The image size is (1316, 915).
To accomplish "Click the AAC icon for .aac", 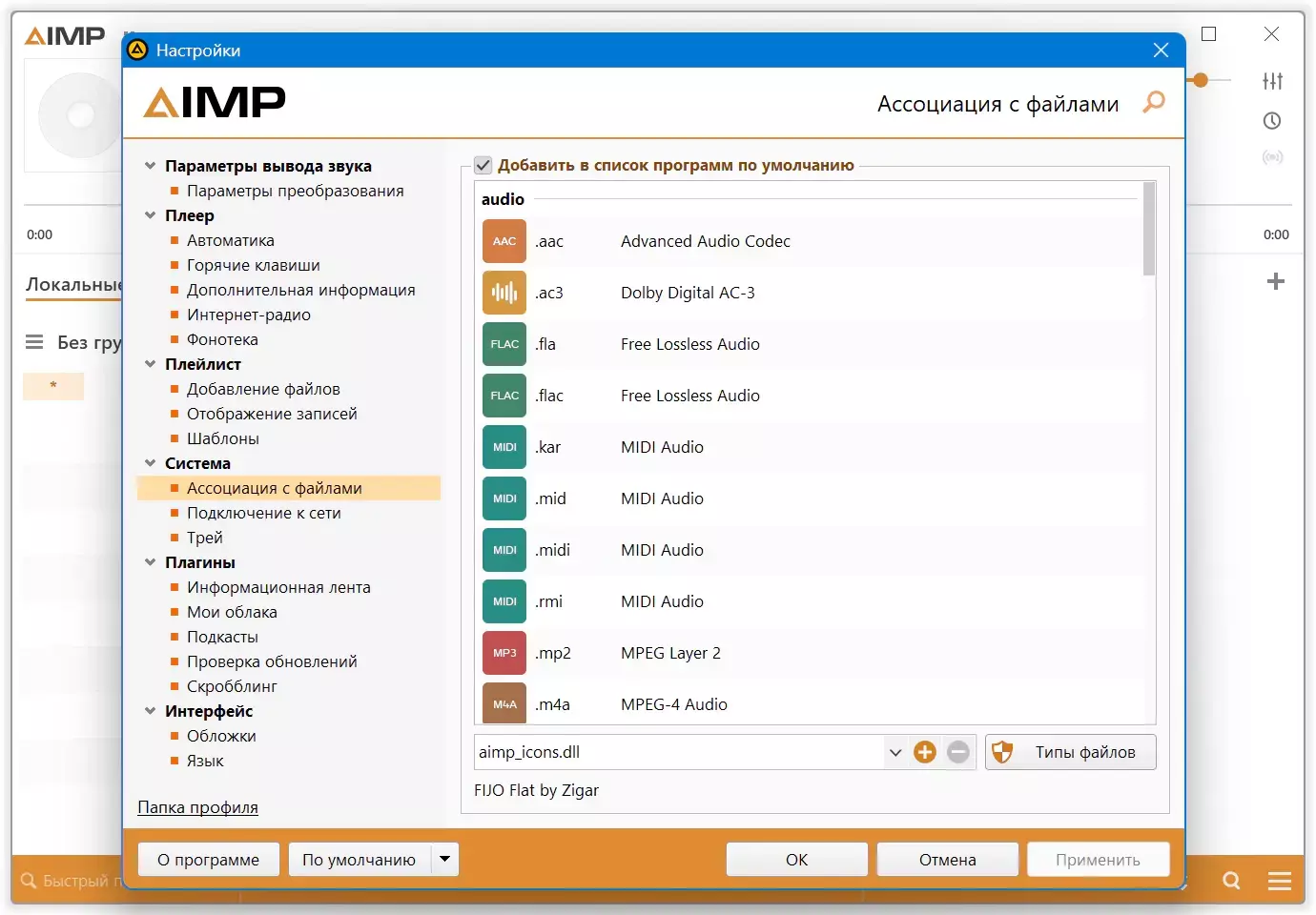I will 504,241.
